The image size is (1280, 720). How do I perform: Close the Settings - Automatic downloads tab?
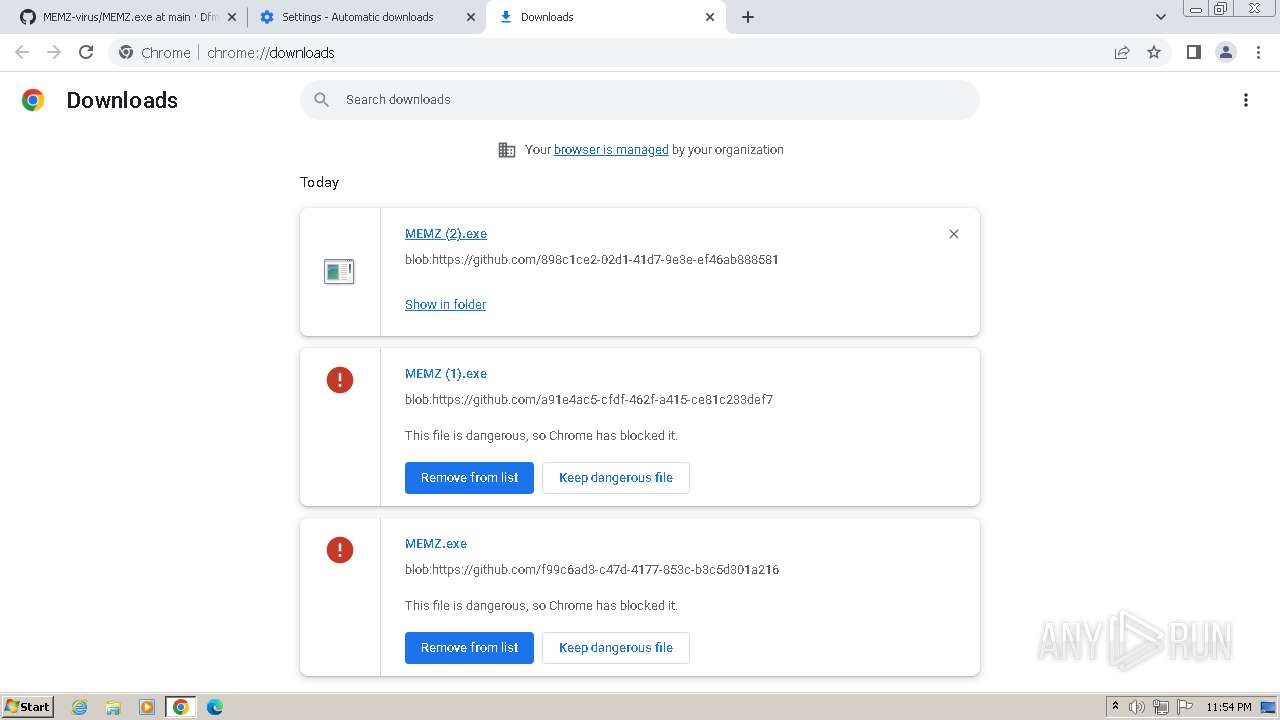[x=470, y=17]
